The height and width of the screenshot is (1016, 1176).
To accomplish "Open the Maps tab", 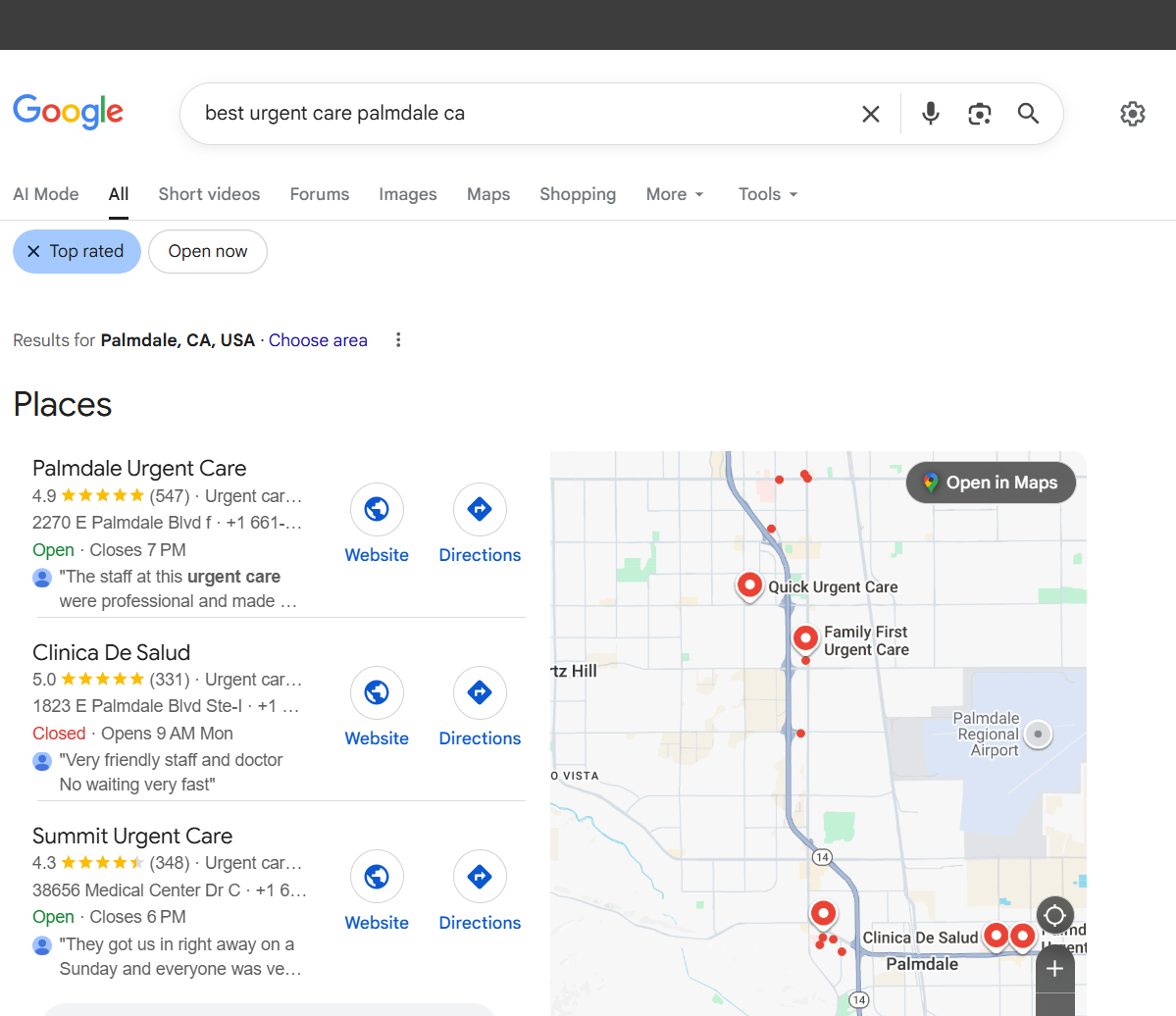I will pos(488,194).
